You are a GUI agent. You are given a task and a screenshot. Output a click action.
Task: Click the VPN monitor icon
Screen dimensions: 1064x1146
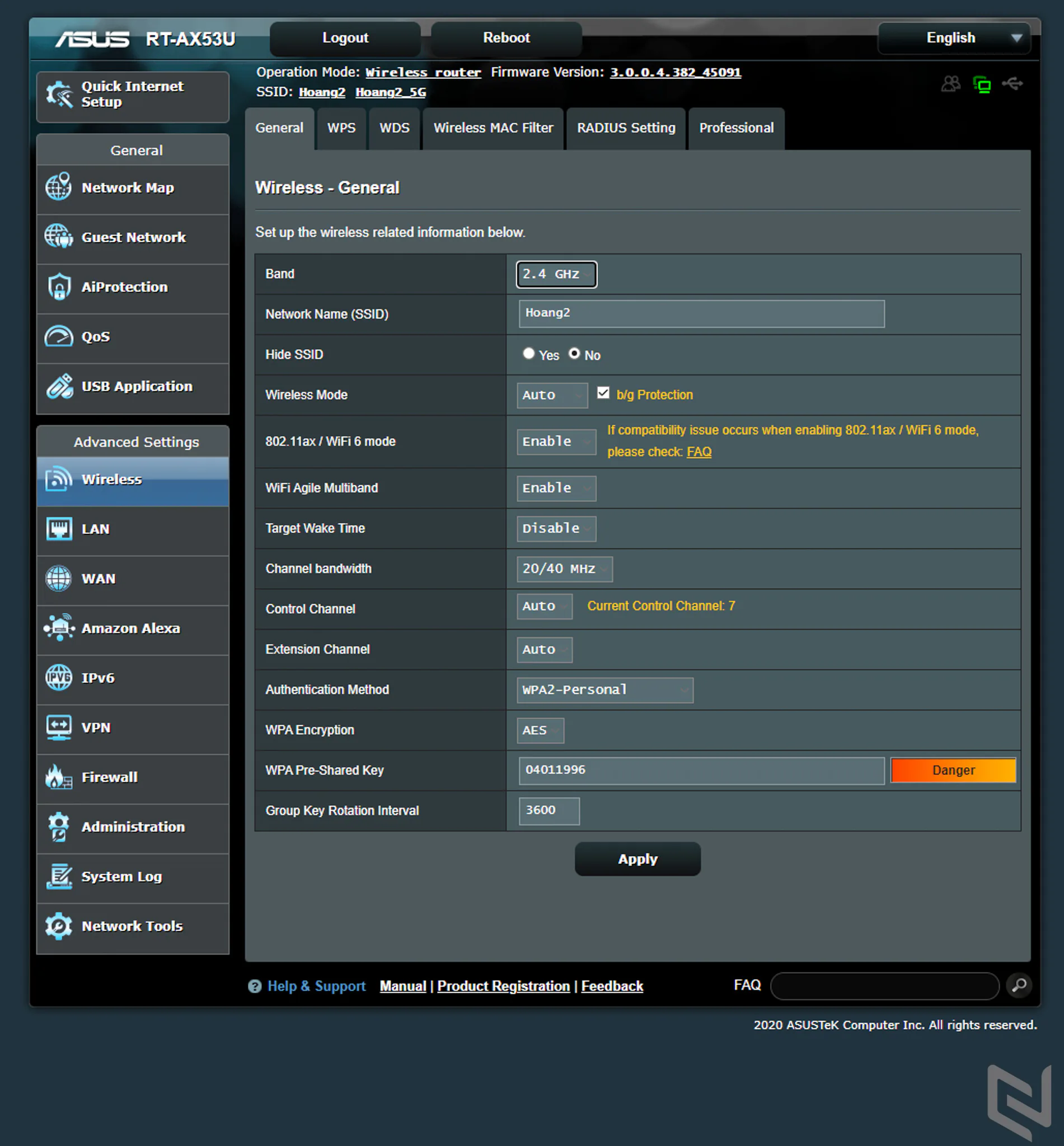(x=59, y=727)
